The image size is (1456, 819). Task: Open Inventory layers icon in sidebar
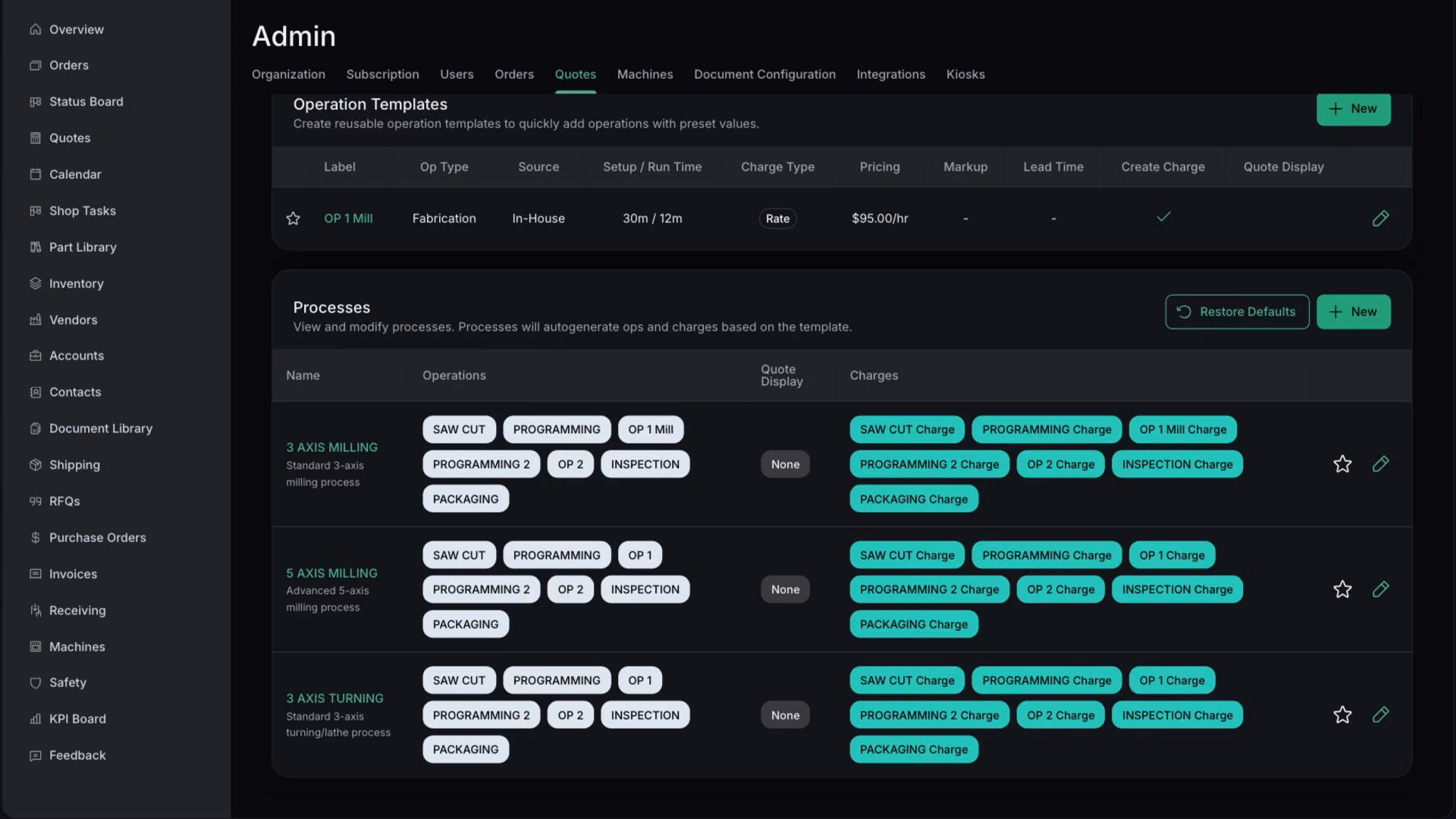click(x=35, y=284)
